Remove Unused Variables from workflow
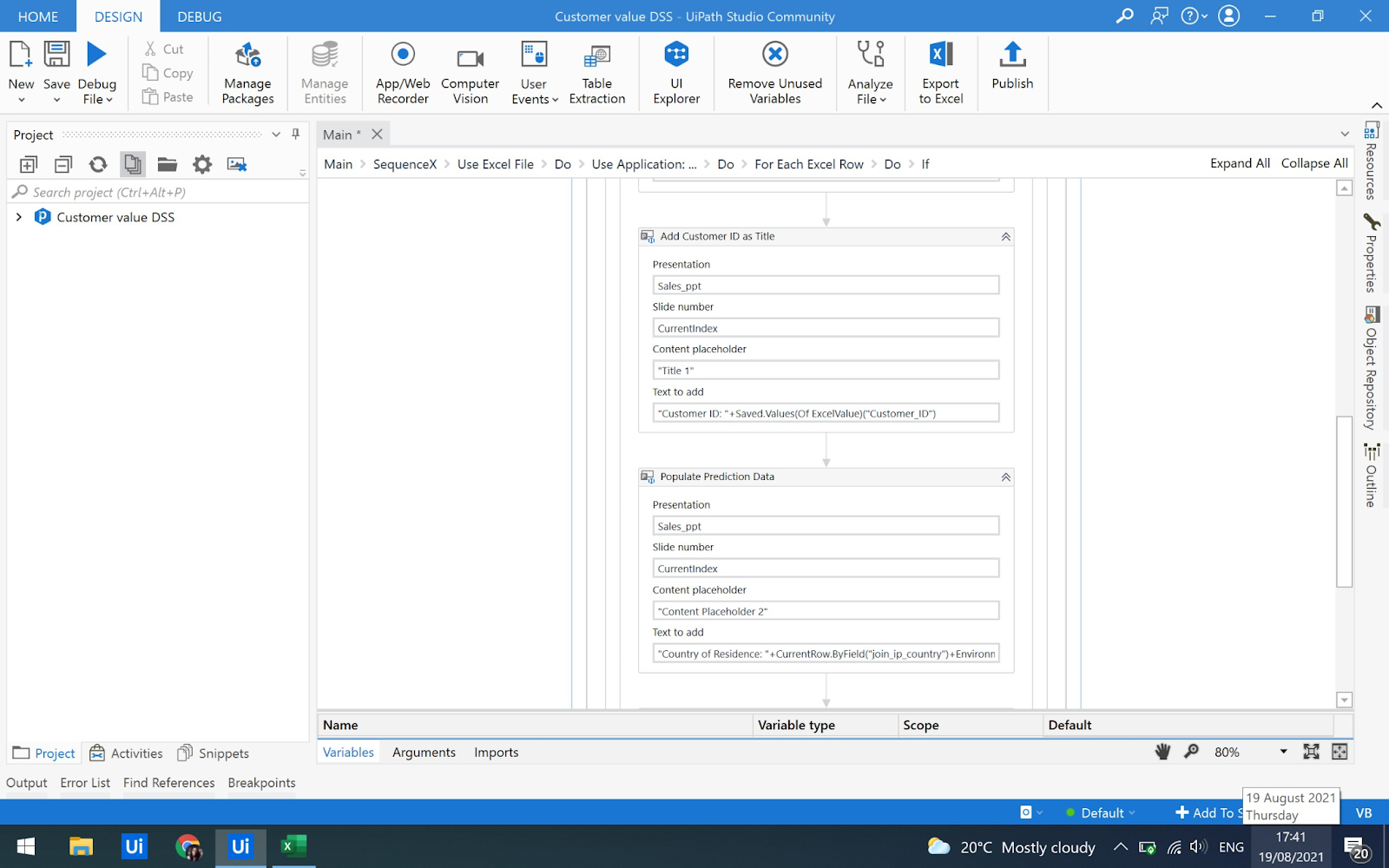 tap(775, 73)
